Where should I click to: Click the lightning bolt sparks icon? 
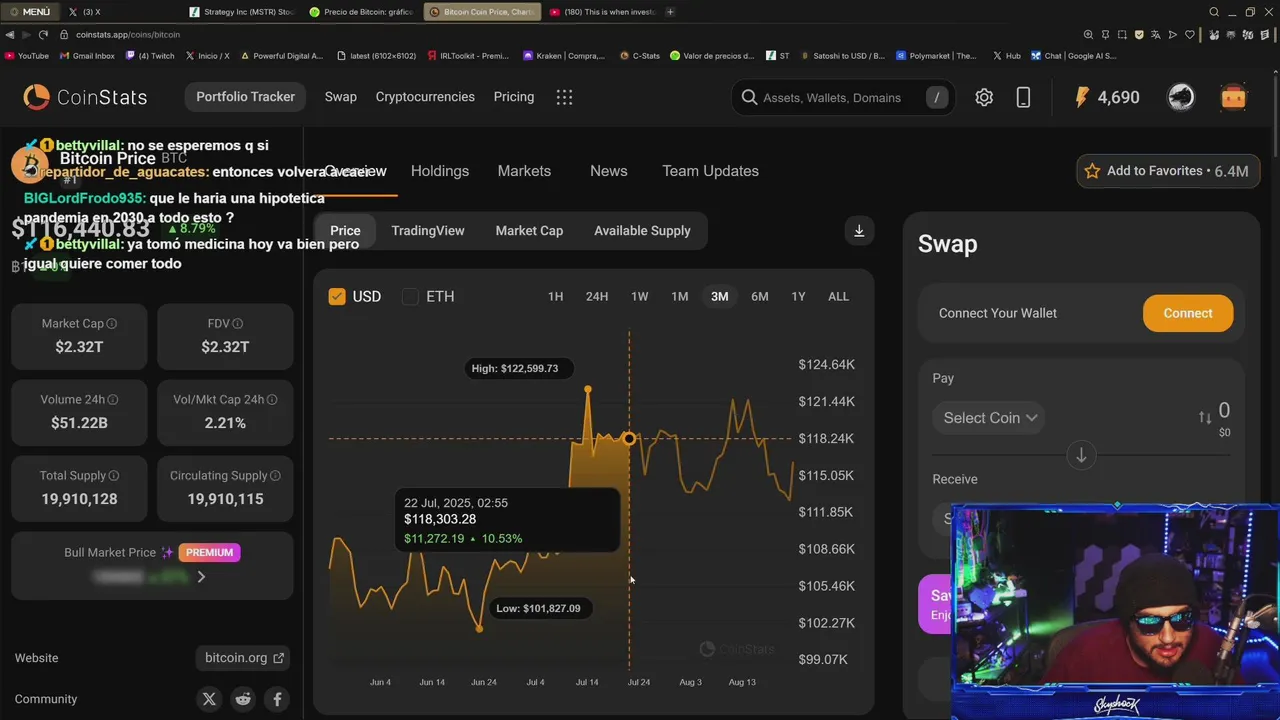1081,97
